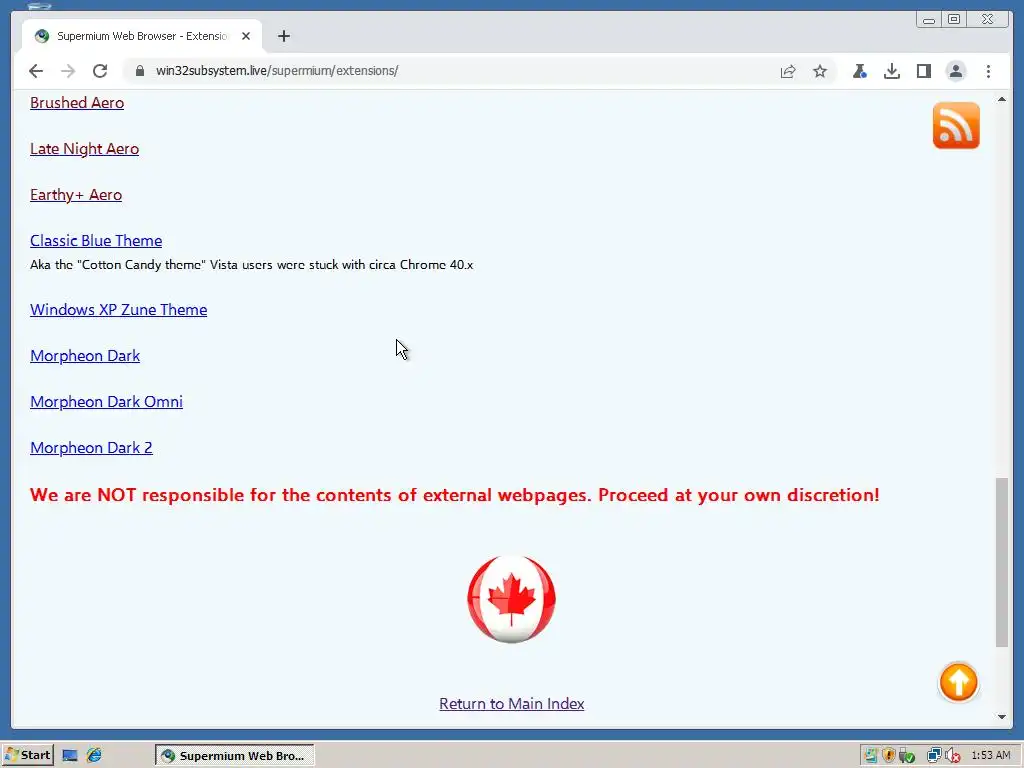The width and height of the screenshot is (1024, 768).
Task: Click the Canadian flag globe image
Action: pos(511,599)
